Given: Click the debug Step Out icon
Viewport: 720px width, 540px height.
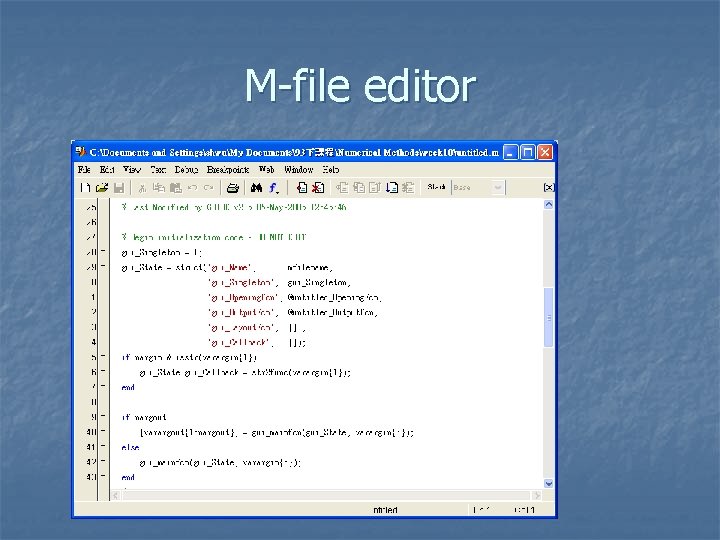Looking at the screenshot, I should 375,187.
